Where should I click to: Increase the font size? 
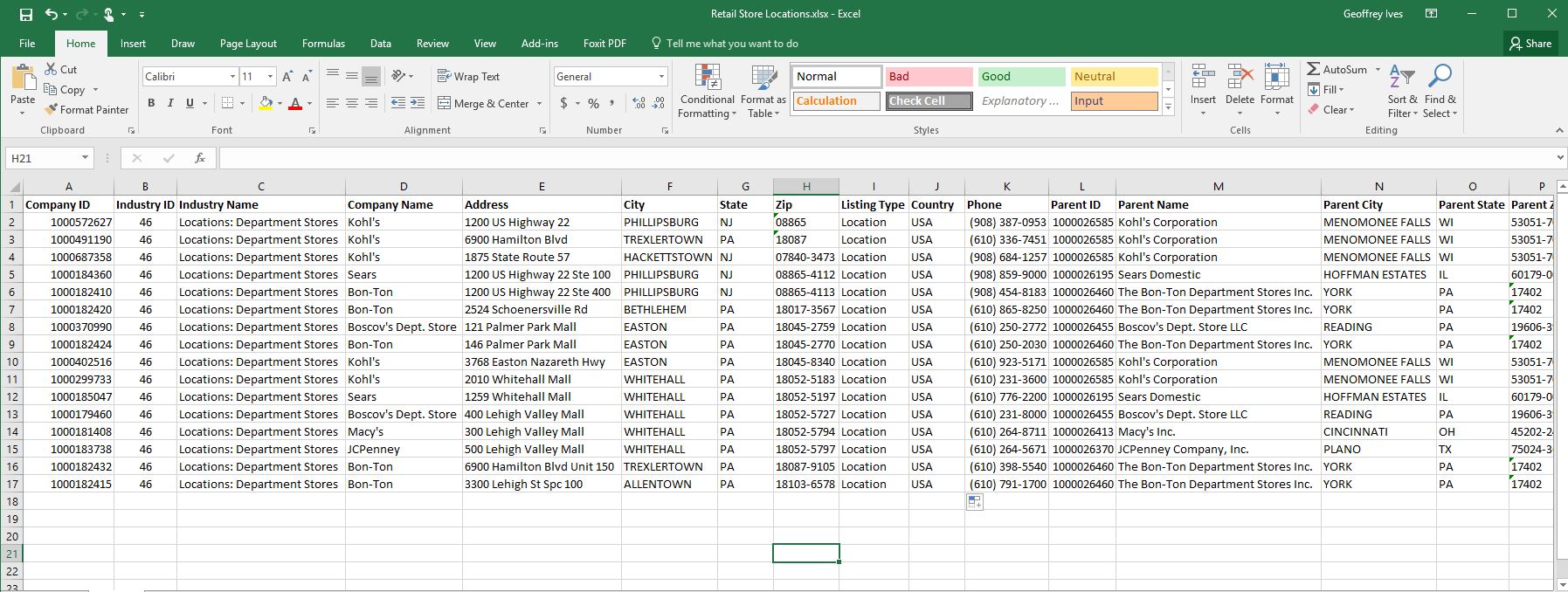(287, 77)
